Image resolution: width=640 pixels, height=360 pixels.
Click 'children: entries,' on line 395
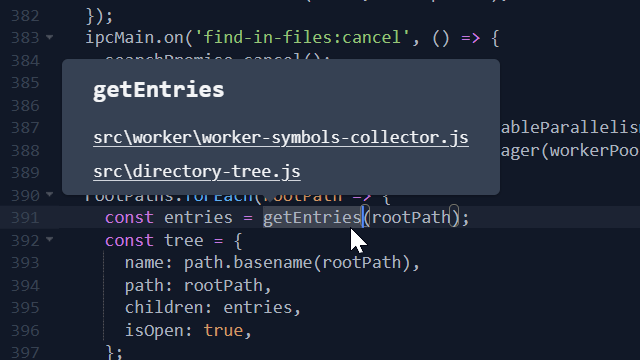pyautogui.click(x=213, y=307)
